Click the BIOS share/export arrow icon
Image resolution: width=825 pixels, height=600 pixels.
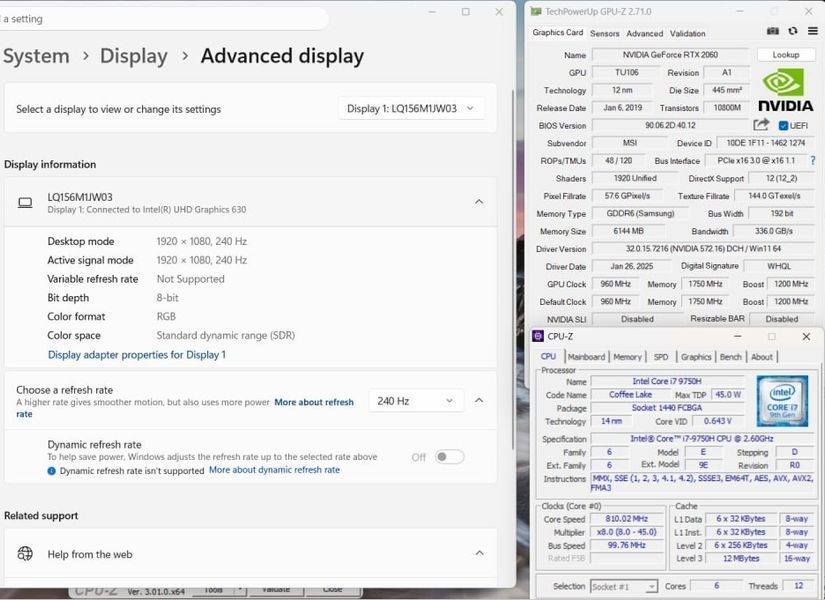(x=761, y=125)
